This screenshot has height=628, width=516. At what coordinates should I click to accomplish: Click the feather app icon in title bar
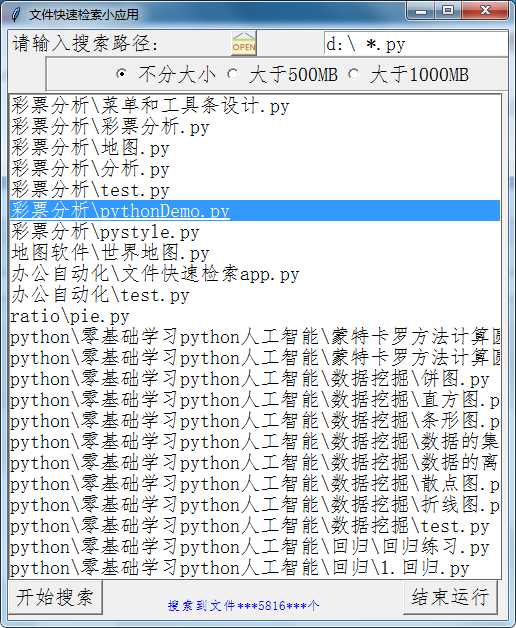16,14
